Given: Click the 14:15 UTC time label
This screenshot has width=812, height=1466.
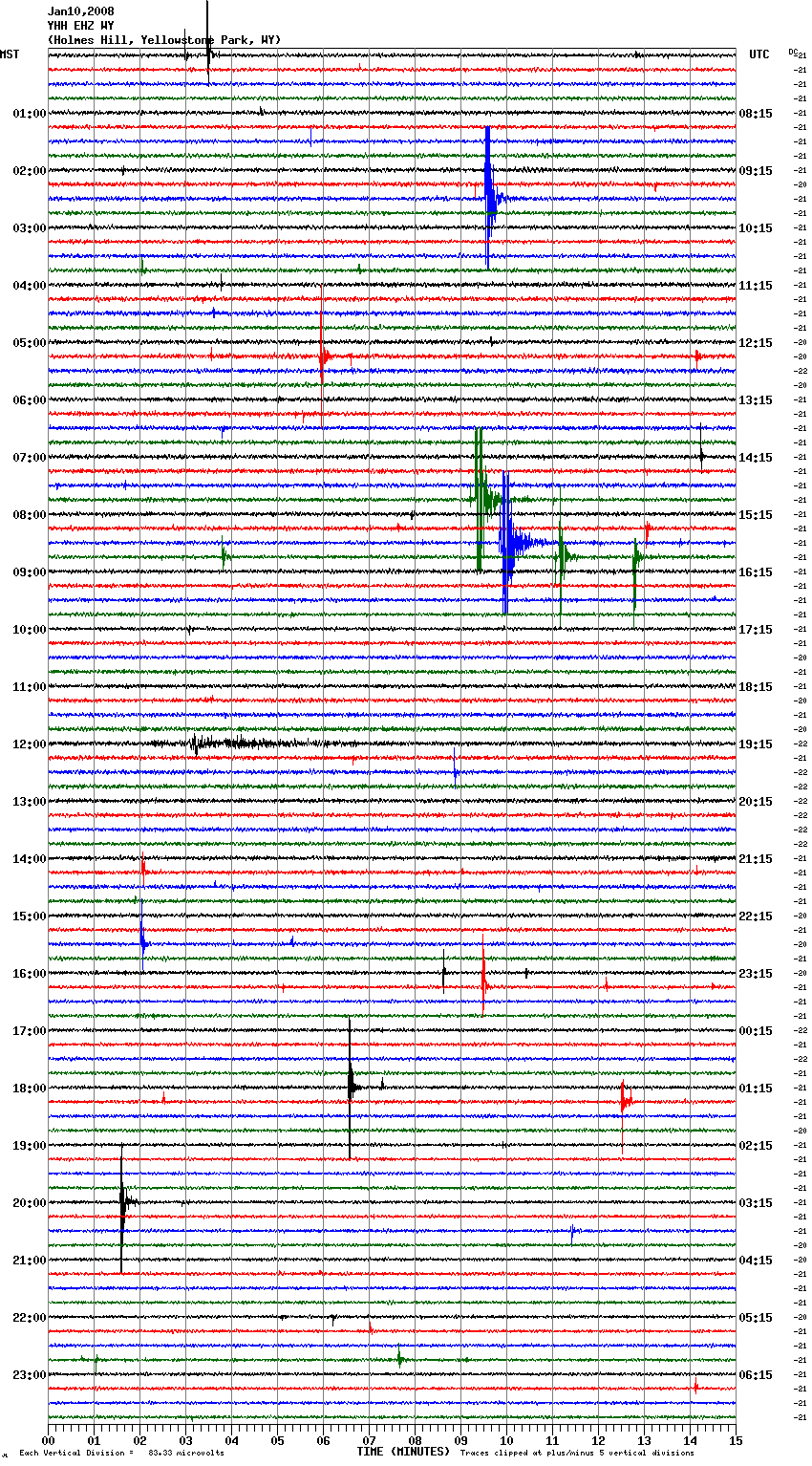Looking at the screenshot, I should pos(756,458).
